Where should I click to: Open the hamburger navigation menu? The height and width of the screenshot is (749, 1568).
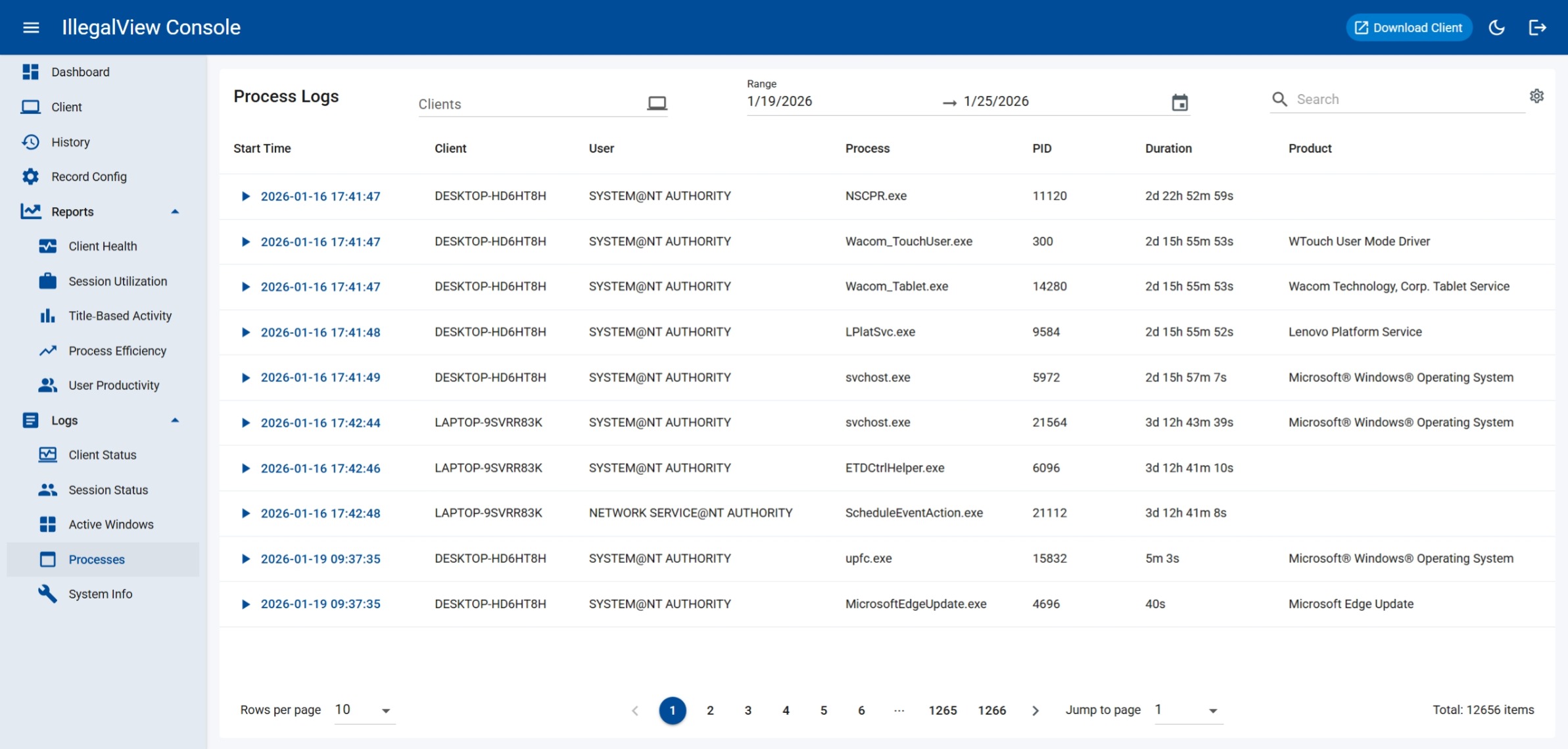[31, 28]
